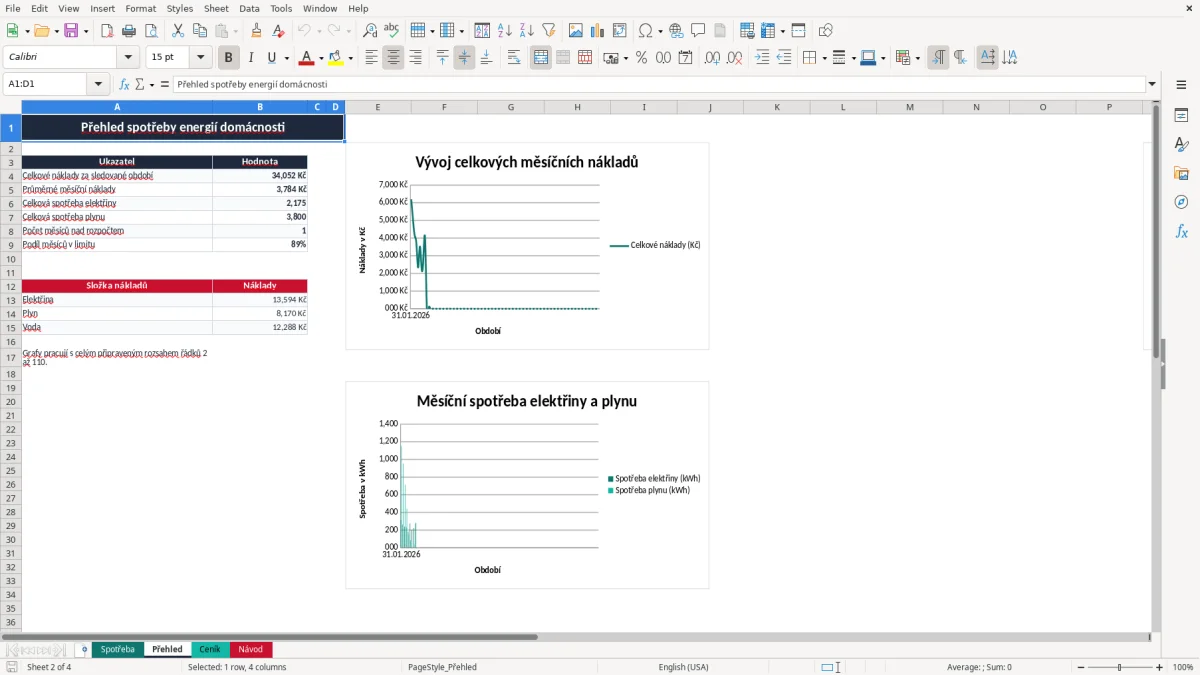Run the spelling check

pos(392,31)
